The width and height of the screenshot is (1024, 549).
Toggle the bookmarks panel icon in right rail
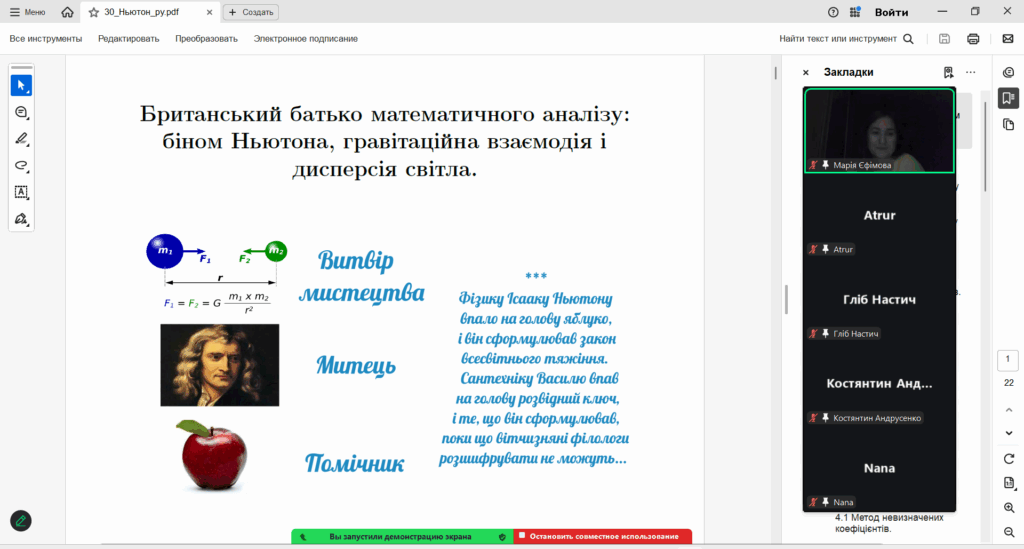(1008, 98)
